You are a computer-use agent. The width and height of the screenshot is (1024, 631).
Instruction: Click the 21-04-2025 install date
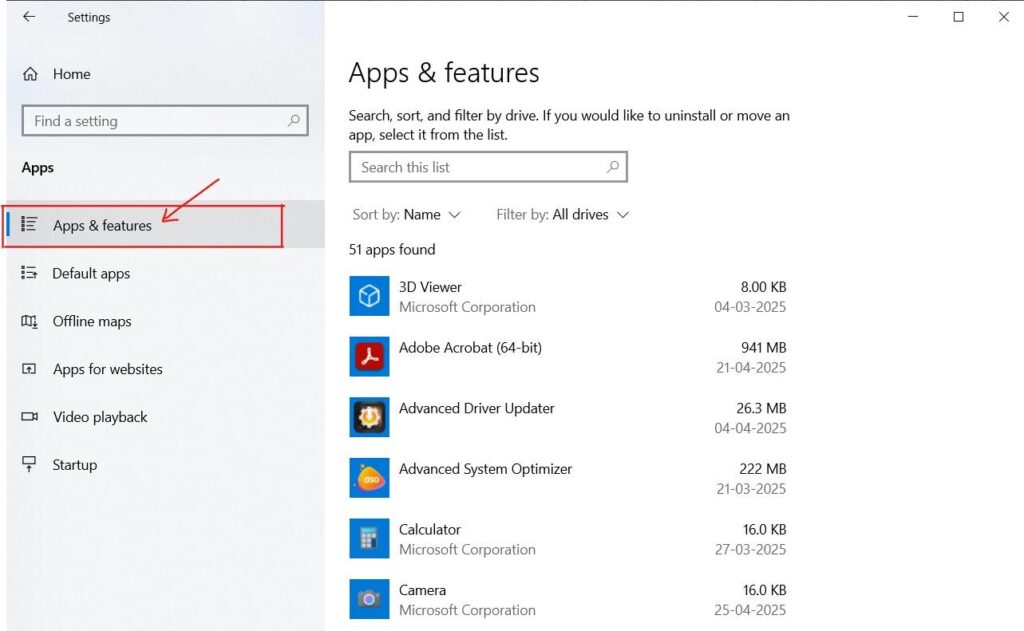(x=751, y=368)
